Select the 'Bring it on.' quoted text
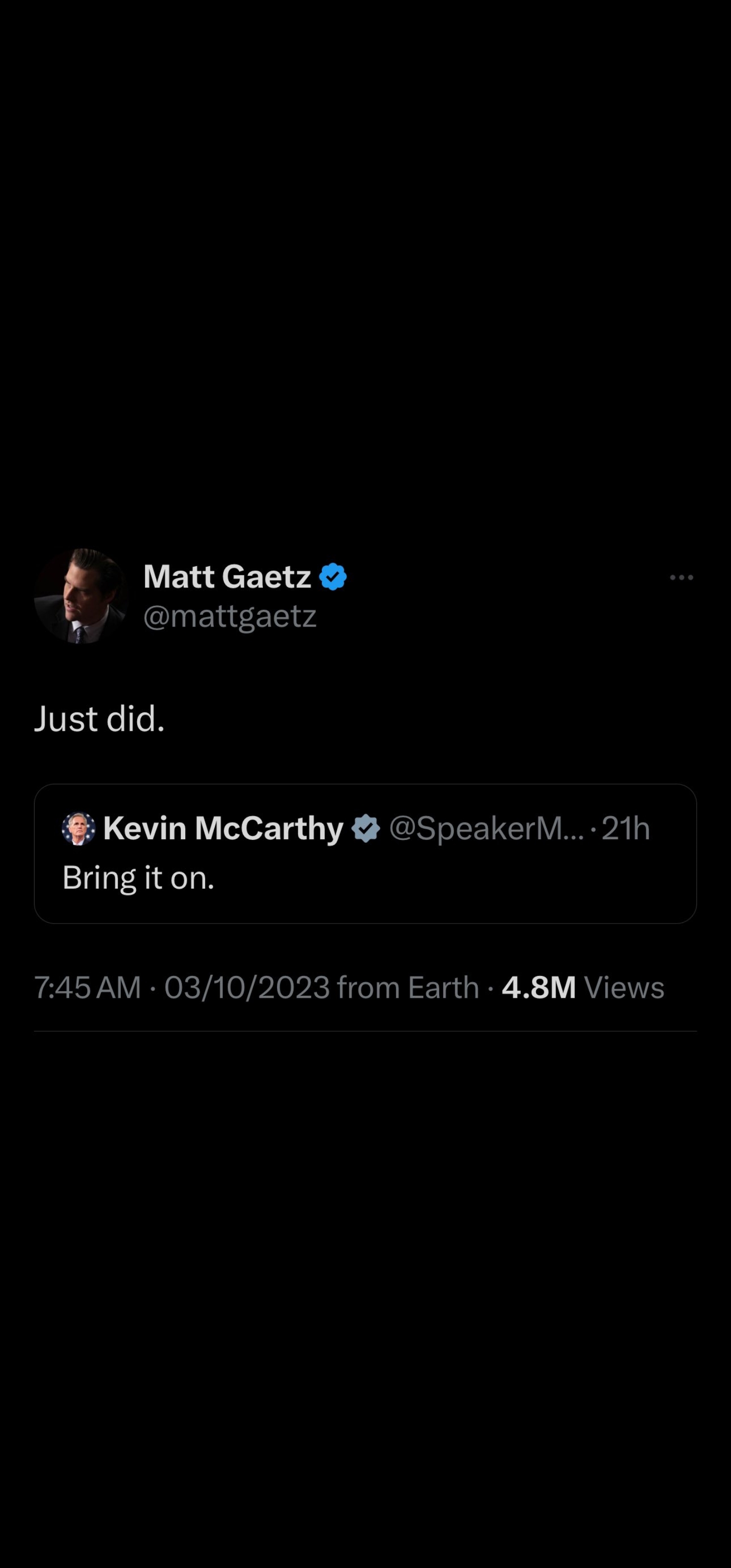 (138, 878)
